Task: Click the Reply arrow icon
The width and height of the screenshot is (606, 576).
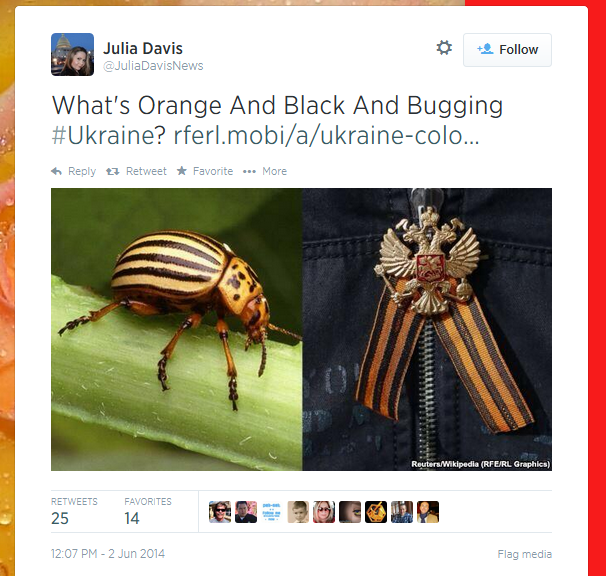Action: tap(56, 171)
